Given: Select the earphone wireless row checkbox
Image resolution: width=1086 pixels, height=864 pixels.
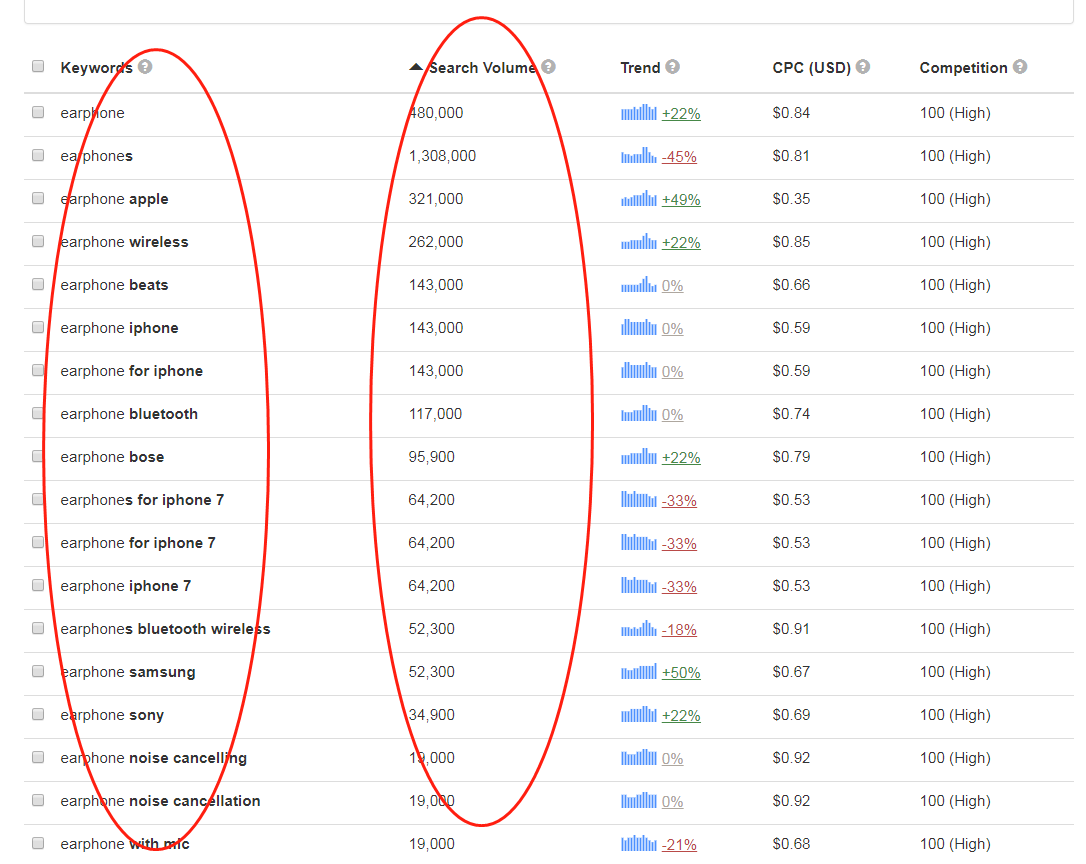Looking at the screenshot, I should 38,240.
